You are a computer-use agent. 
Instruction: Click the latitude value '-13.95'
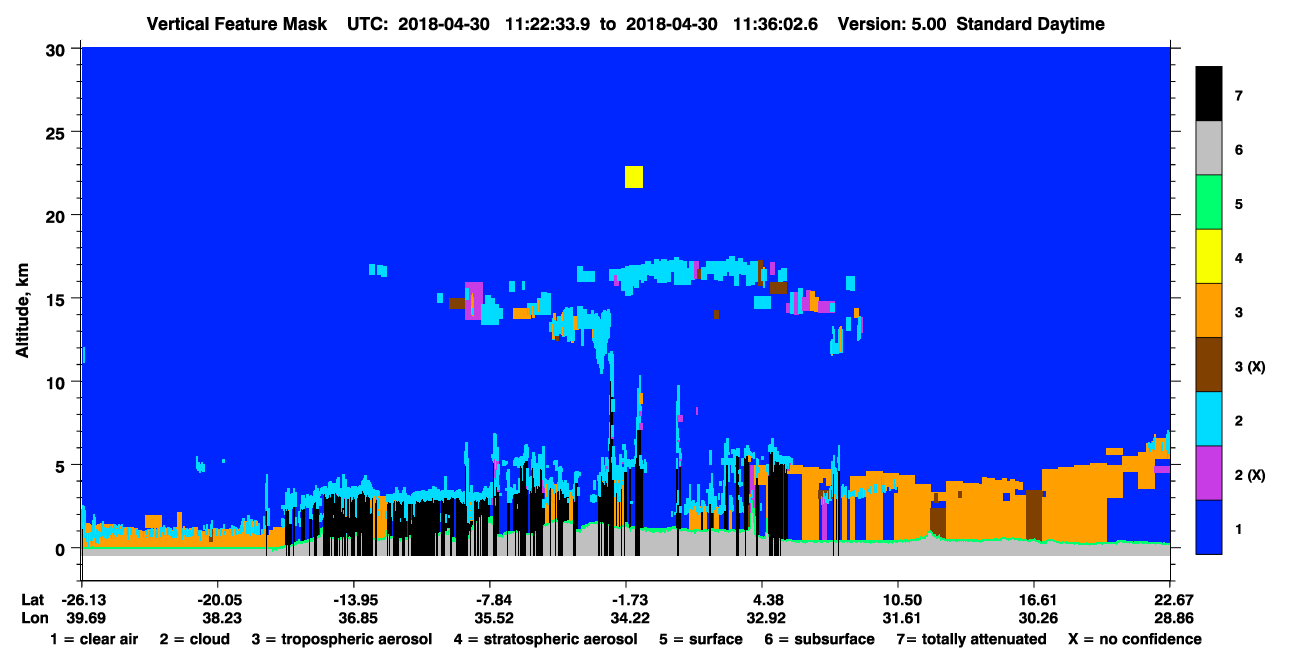coord(354,600)
